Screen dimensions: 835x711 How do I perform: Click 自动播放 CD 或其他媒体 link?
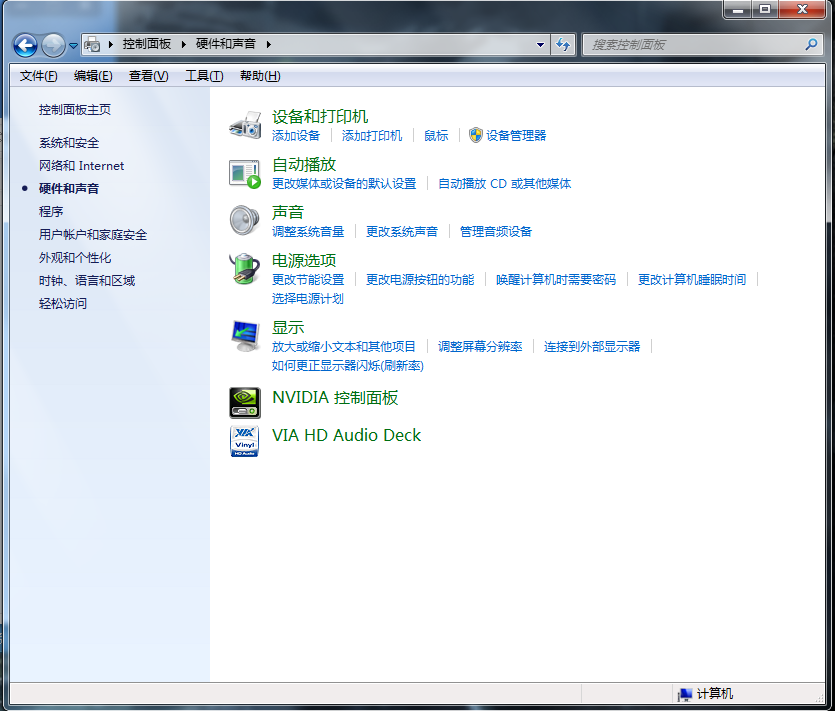coord(504,184)
